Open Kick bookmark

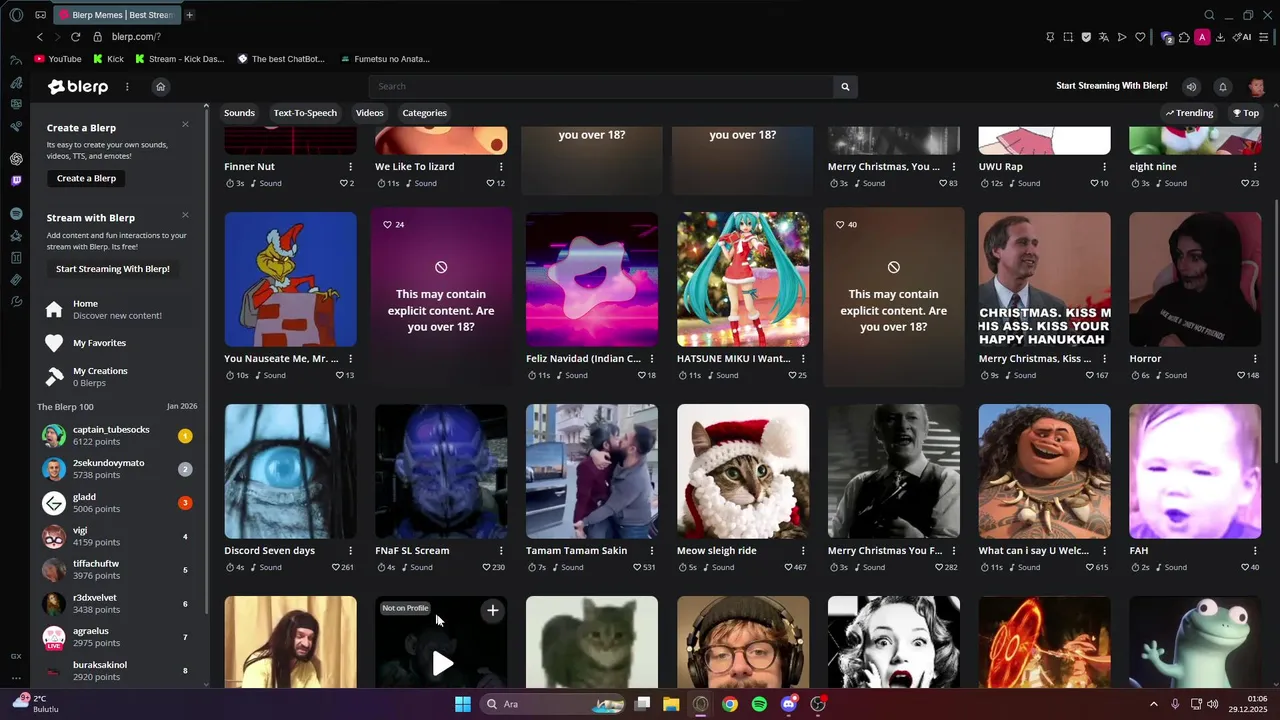point(108,59)
